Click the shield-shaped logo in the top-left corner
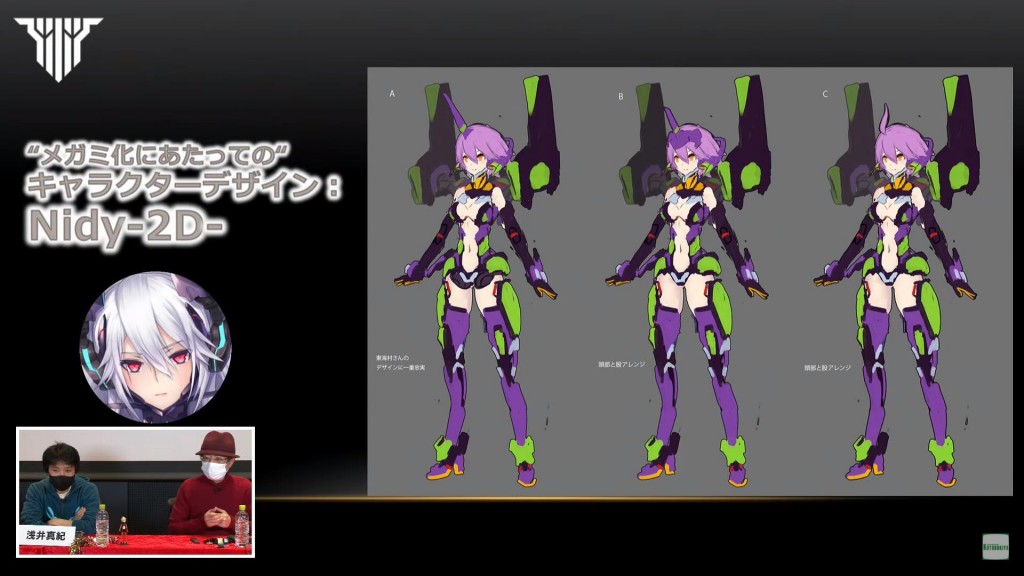 tap(58, 47)
